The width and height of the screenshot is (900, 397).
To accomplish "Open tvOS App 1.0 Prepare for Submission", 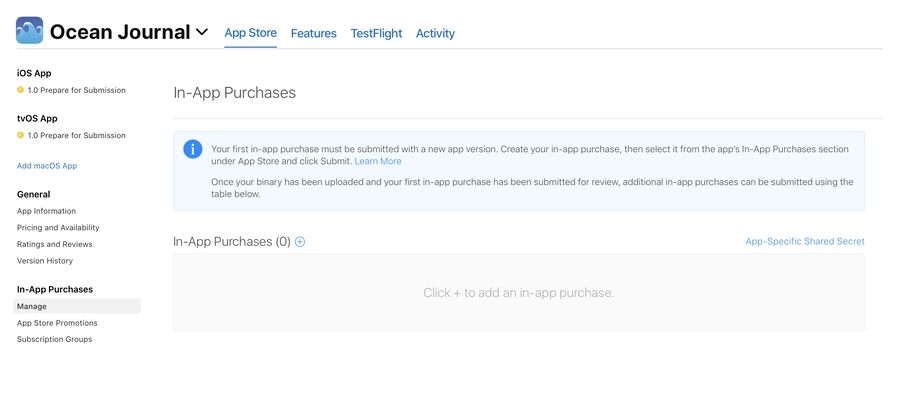I will point(76,135).
